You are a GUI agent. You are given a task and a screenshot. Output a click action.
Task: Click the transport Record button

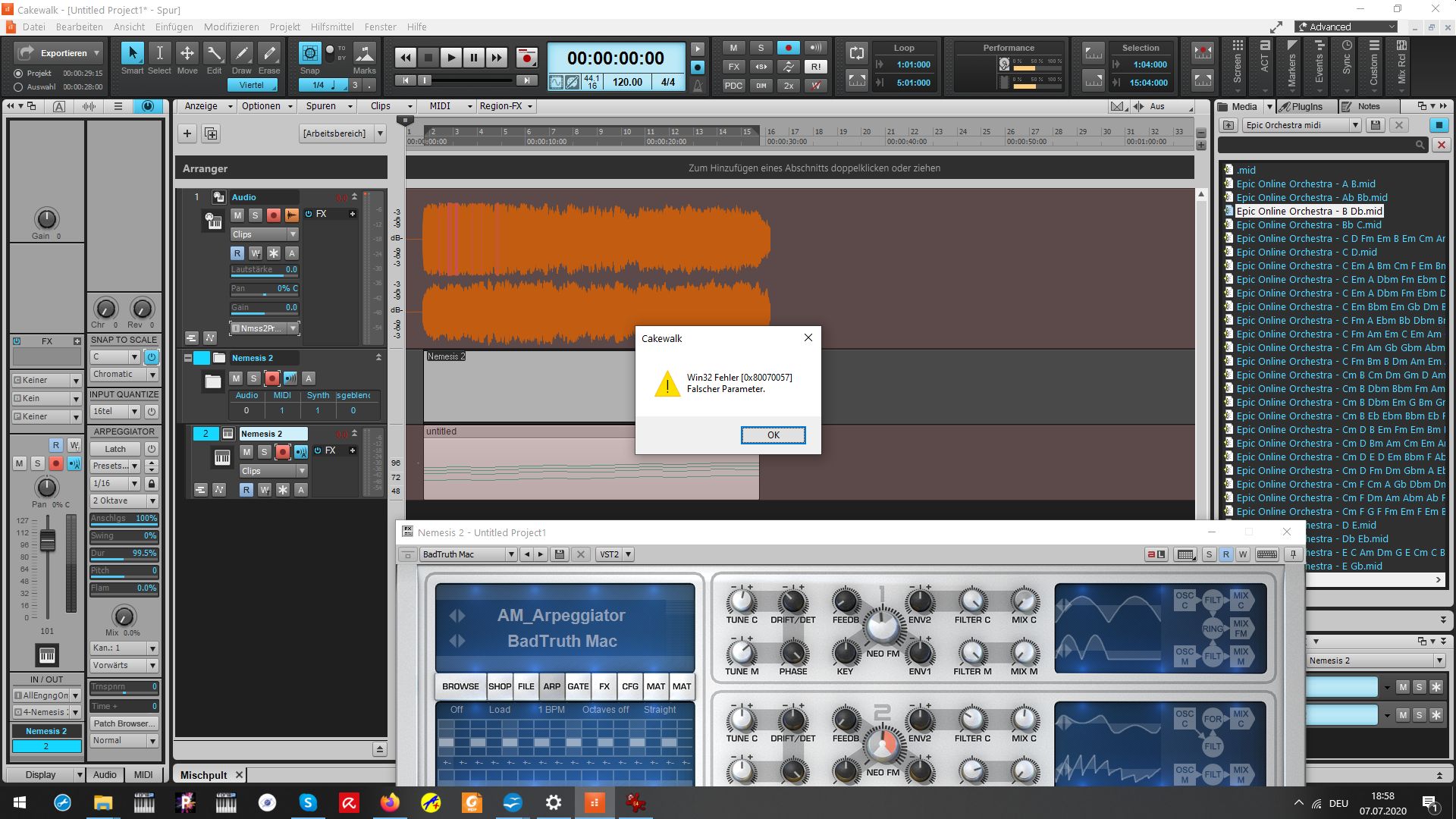[526, 58]
